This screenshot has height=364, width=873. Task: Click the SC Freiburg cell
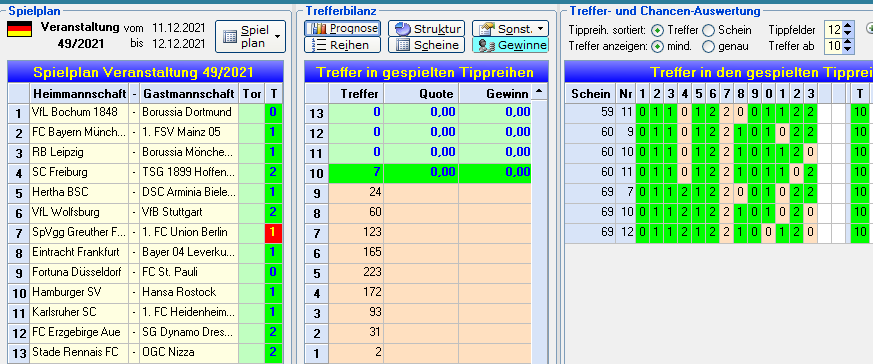pyautogui.click(x=80, y=173)
